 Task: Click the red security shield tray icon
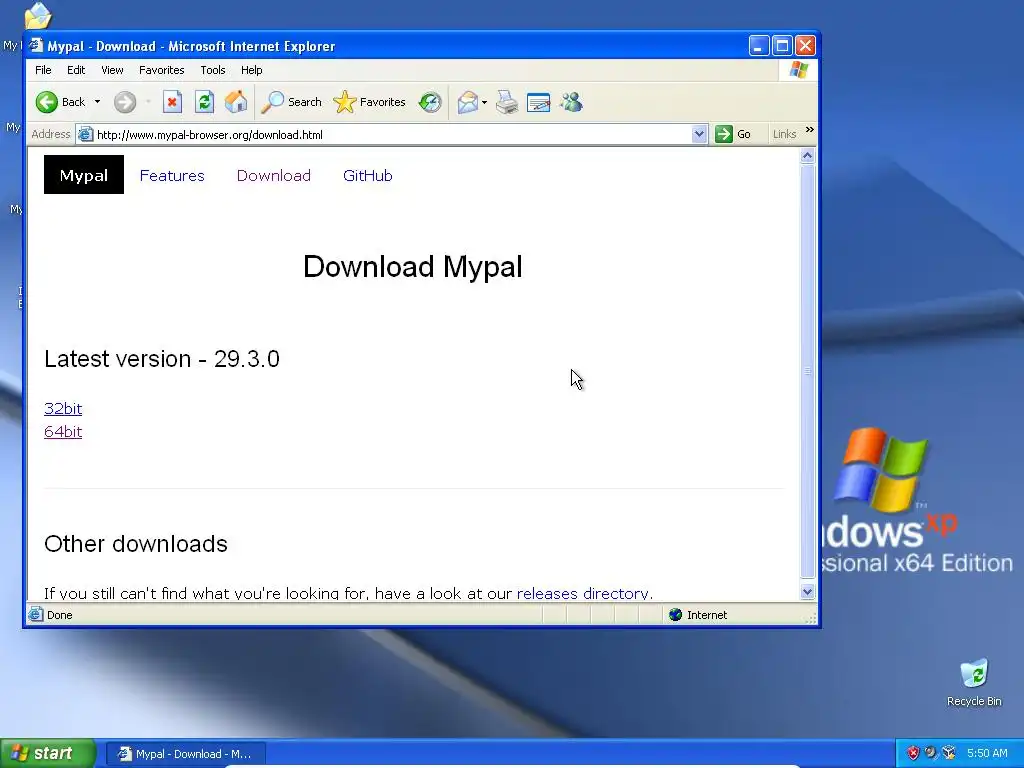[913, 753]
